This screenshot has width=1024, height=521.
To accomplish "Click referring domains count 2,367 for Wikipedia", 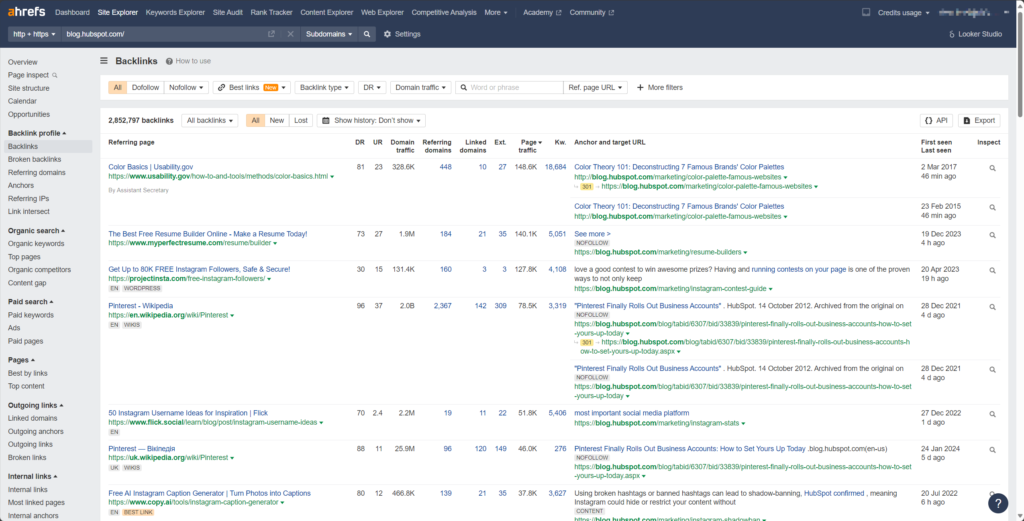I will [x=442, y=306].
